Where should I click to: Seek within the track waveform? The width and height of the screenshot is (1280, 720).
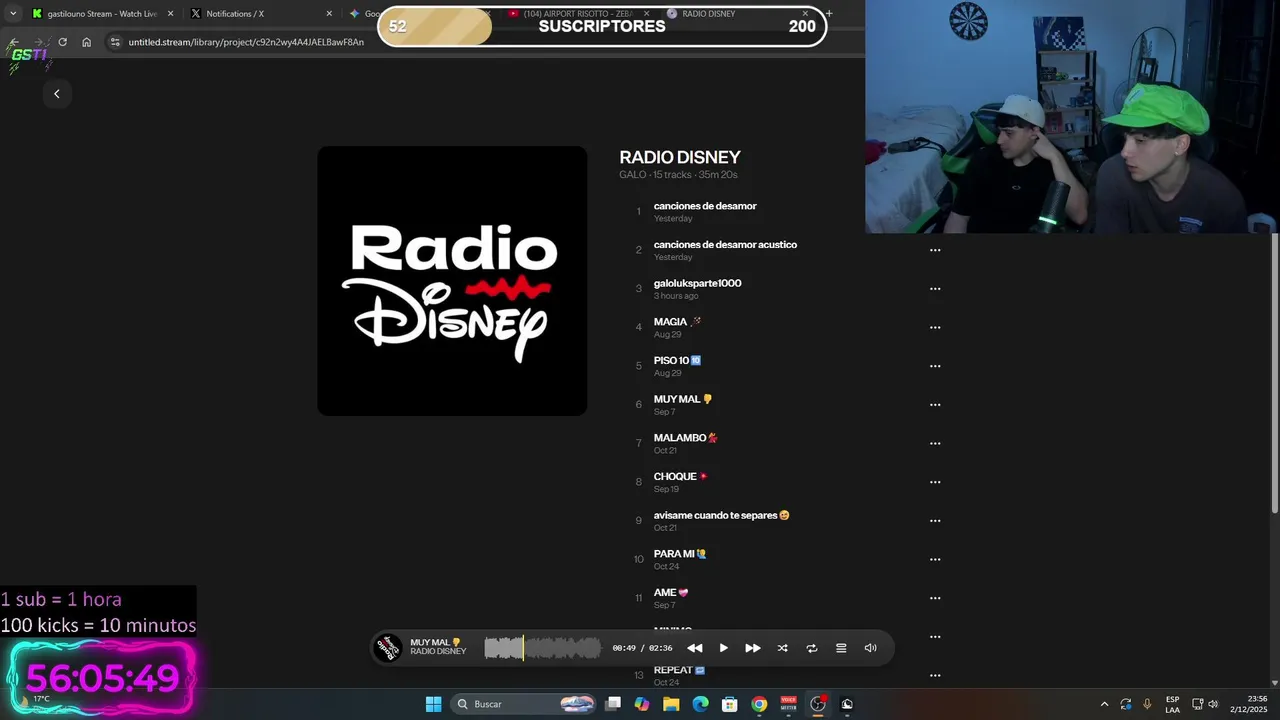coord(542,648)
